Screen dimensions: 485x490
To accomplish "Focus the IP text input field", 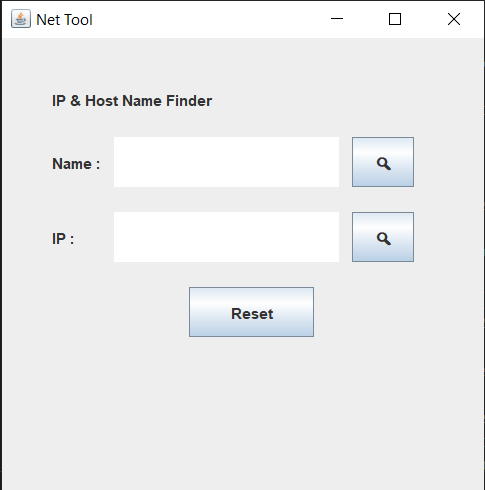I will point(226,237).
